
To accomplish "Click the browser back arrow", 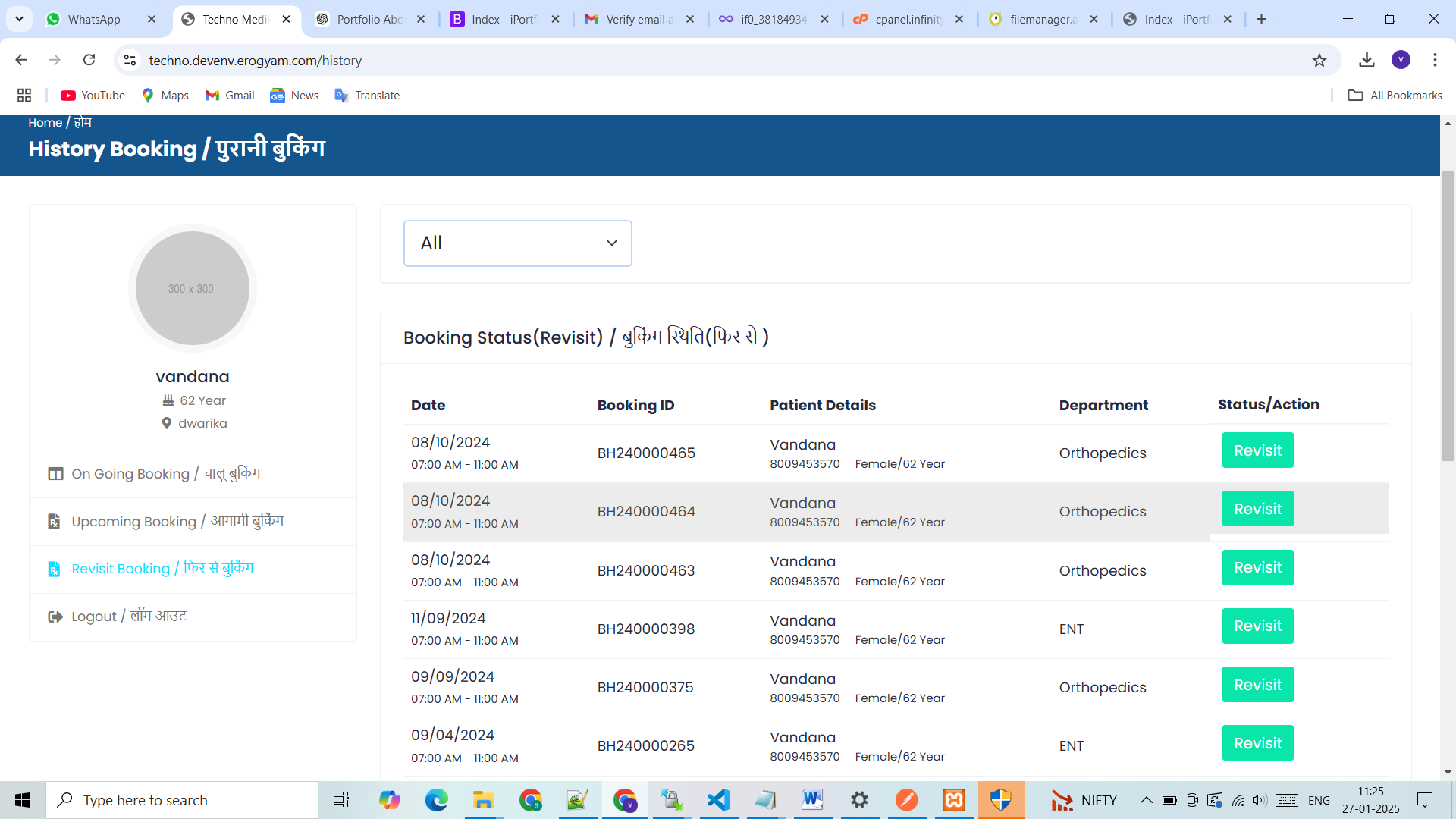I will (21, 60).
